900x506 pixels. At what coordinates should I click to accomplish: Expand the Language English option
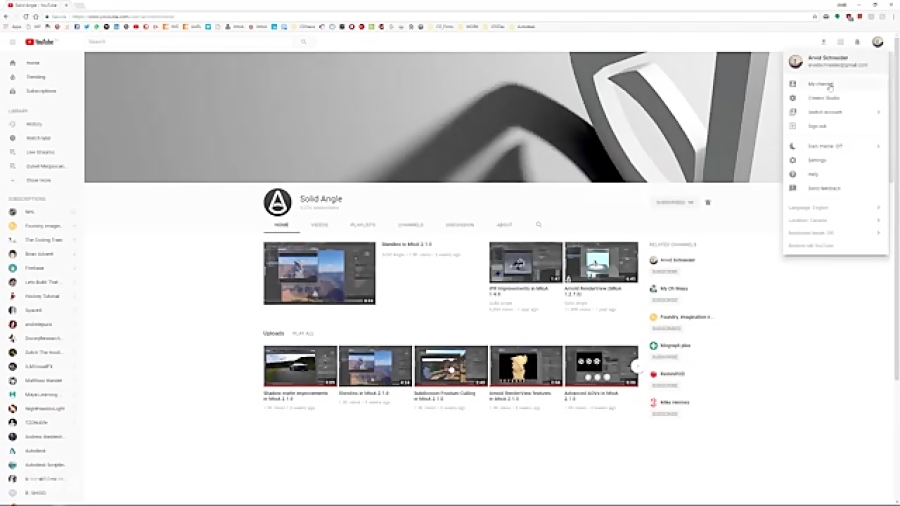832,207
